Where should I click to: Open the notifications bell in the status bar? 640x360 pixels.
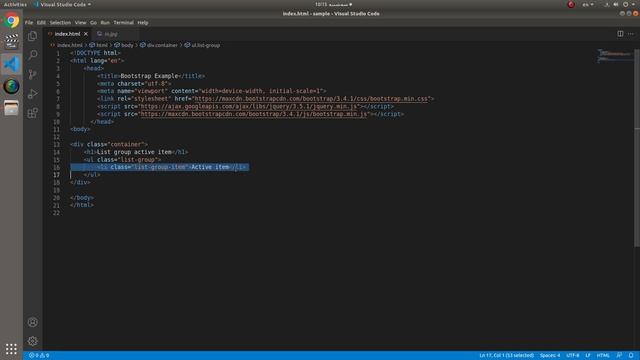(631, 356)
